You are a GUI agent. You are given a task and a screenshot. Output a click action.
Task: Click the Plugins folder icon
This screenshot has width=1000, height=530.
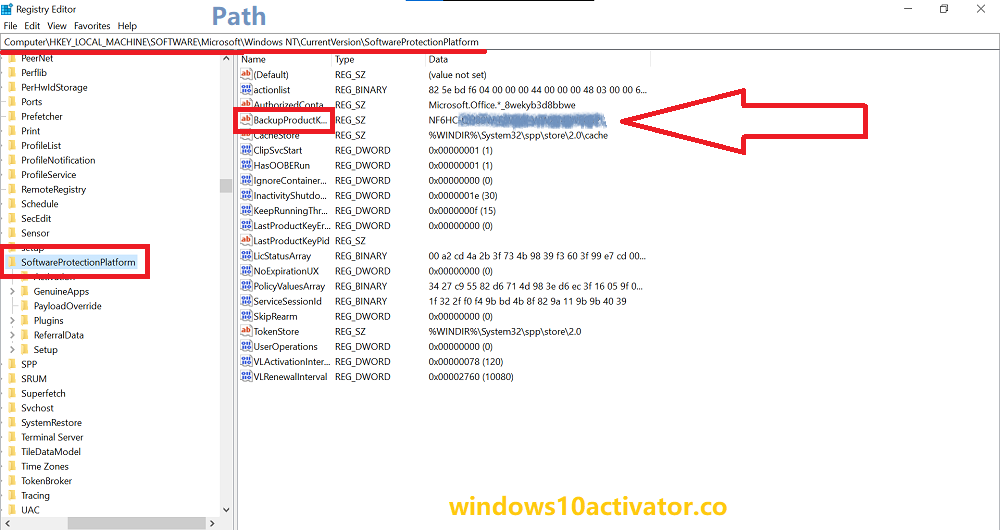coord(25,320)
